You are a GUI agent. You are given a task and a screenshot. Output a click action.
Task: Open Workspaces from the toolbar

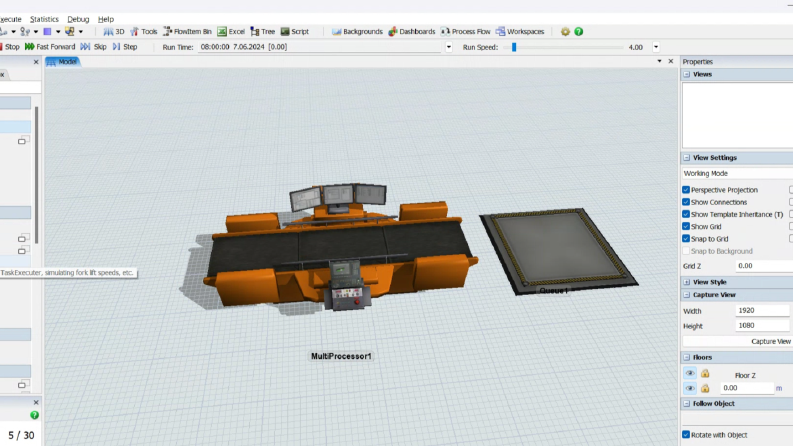click(520, 31)
